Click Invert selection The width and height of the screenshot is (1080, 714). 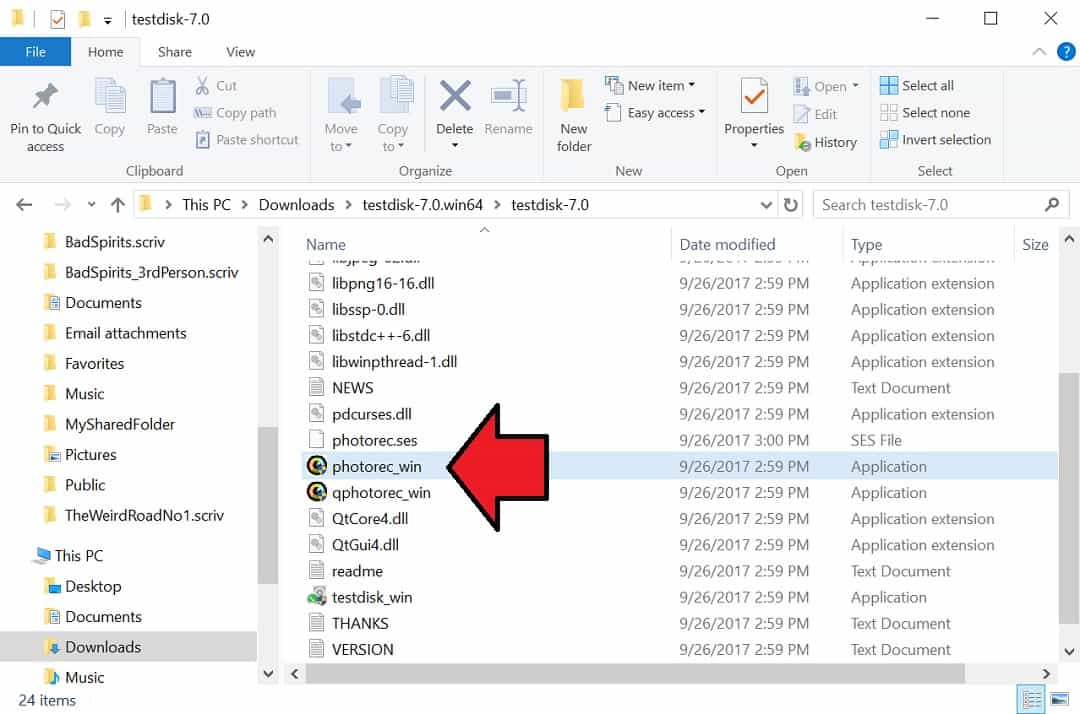click(x=935, y=139)
